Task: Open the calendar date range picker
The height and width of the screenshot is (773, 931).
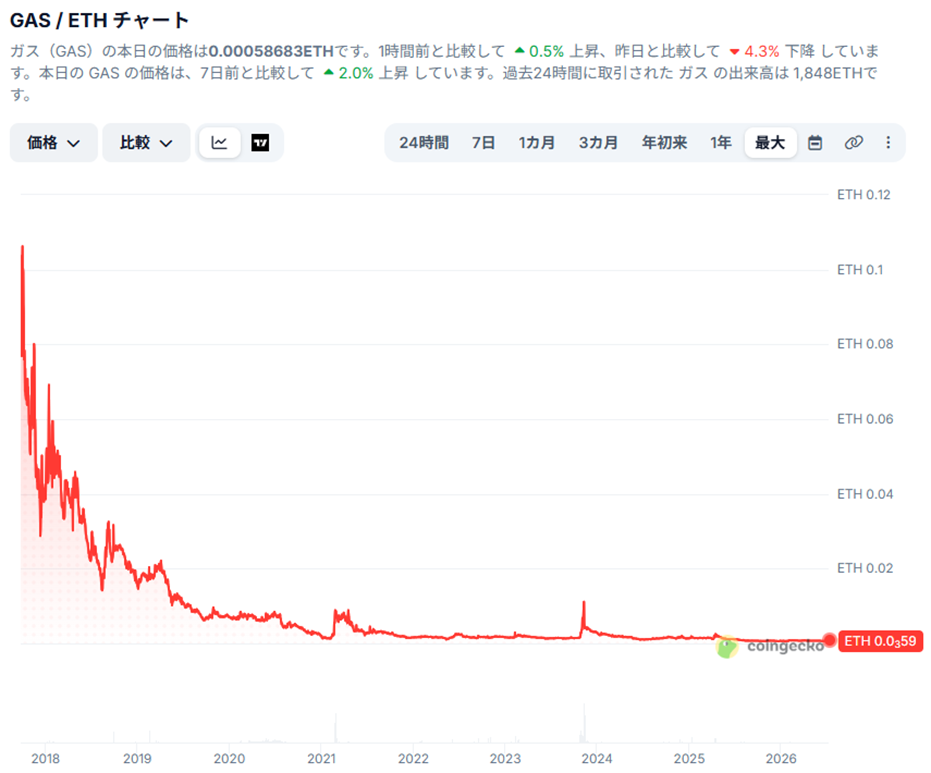Action: pyautogui.click(x=815, y=142)
